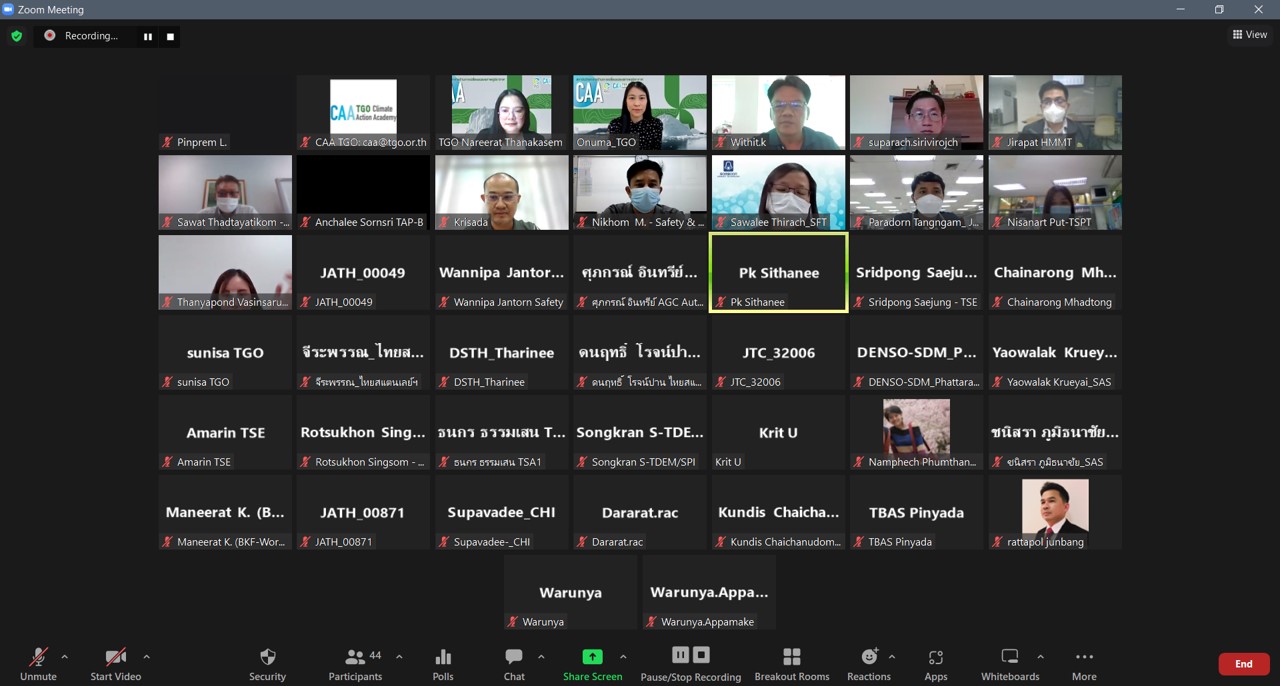Expand audio options arrow beside Unmute
Screen dimensions: 1280x686
click(65, 657)
